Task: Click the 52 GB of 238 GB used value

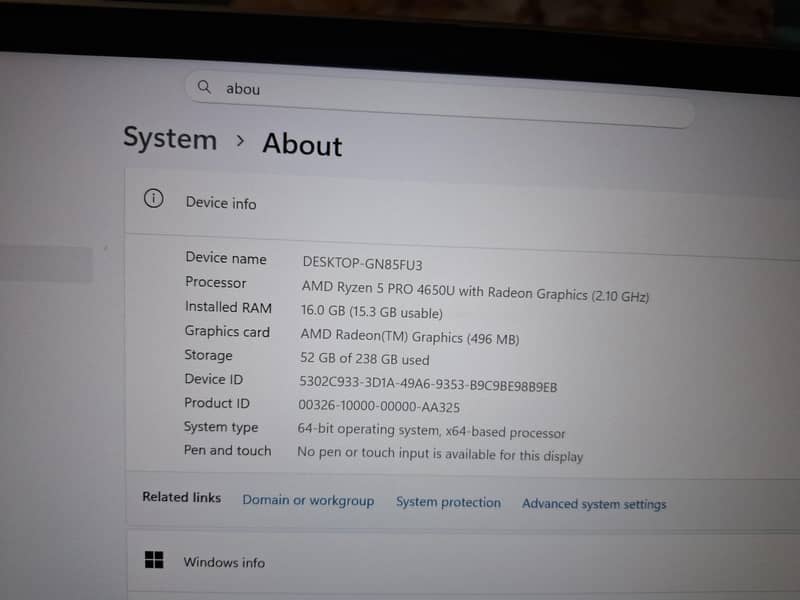Action: [x=364, y=359]
